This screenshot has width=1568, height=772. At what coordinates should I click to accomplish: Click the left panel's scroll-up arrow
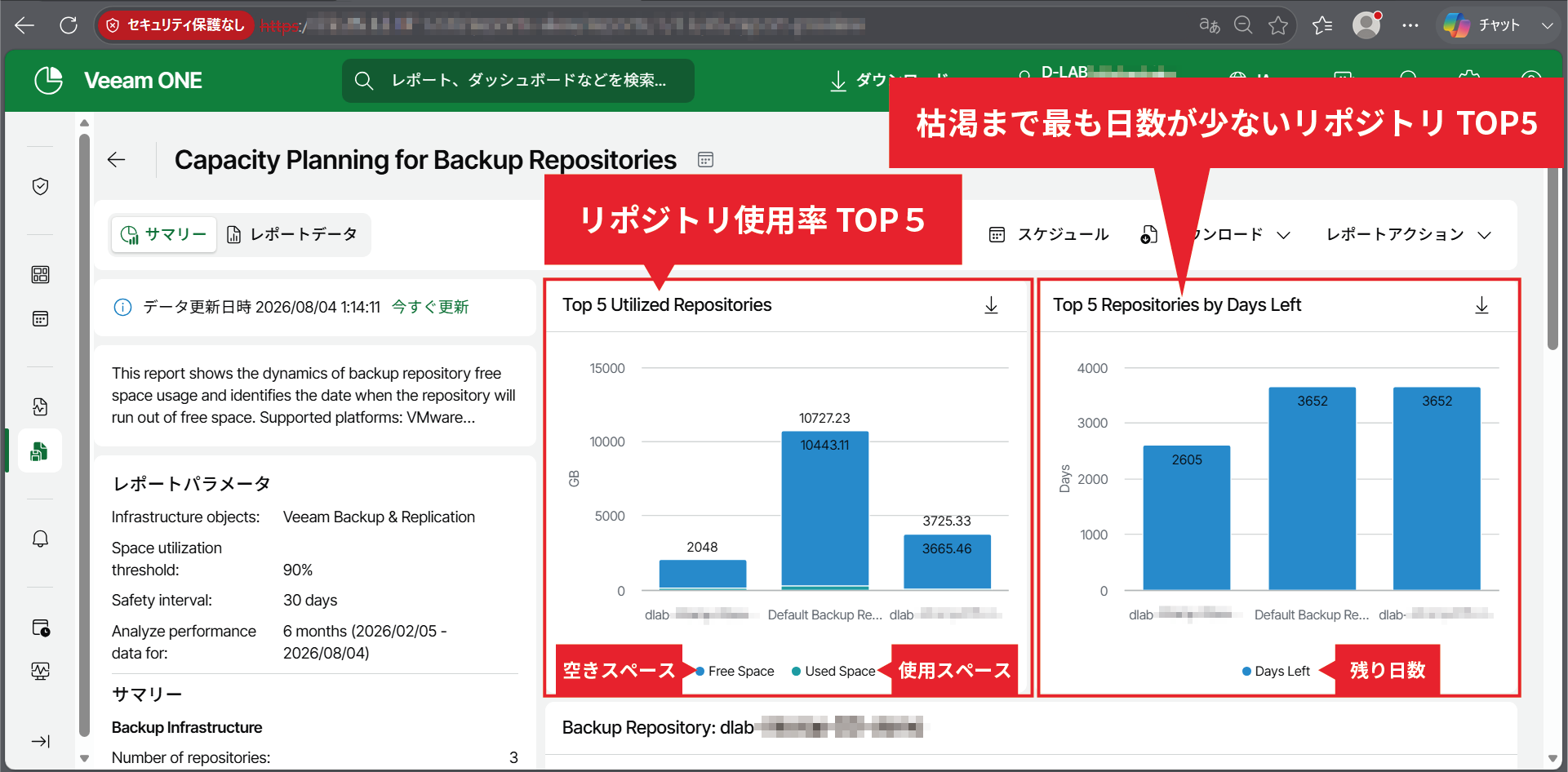point(84,123)
